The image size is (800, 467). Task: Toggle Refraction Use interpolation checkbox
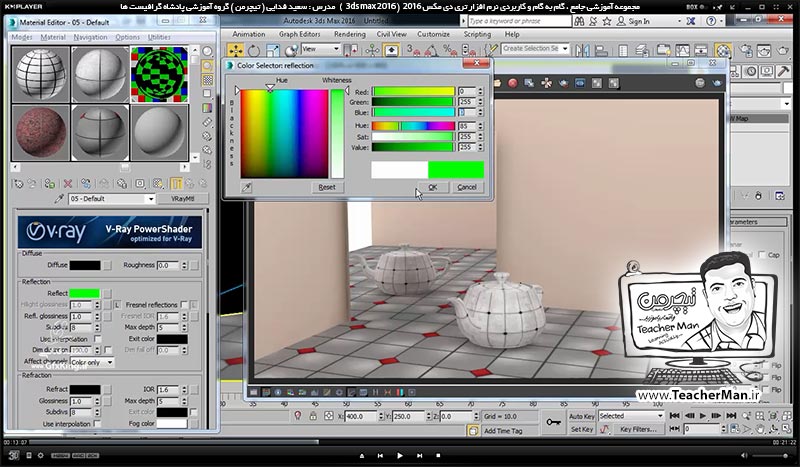(97, 424)
